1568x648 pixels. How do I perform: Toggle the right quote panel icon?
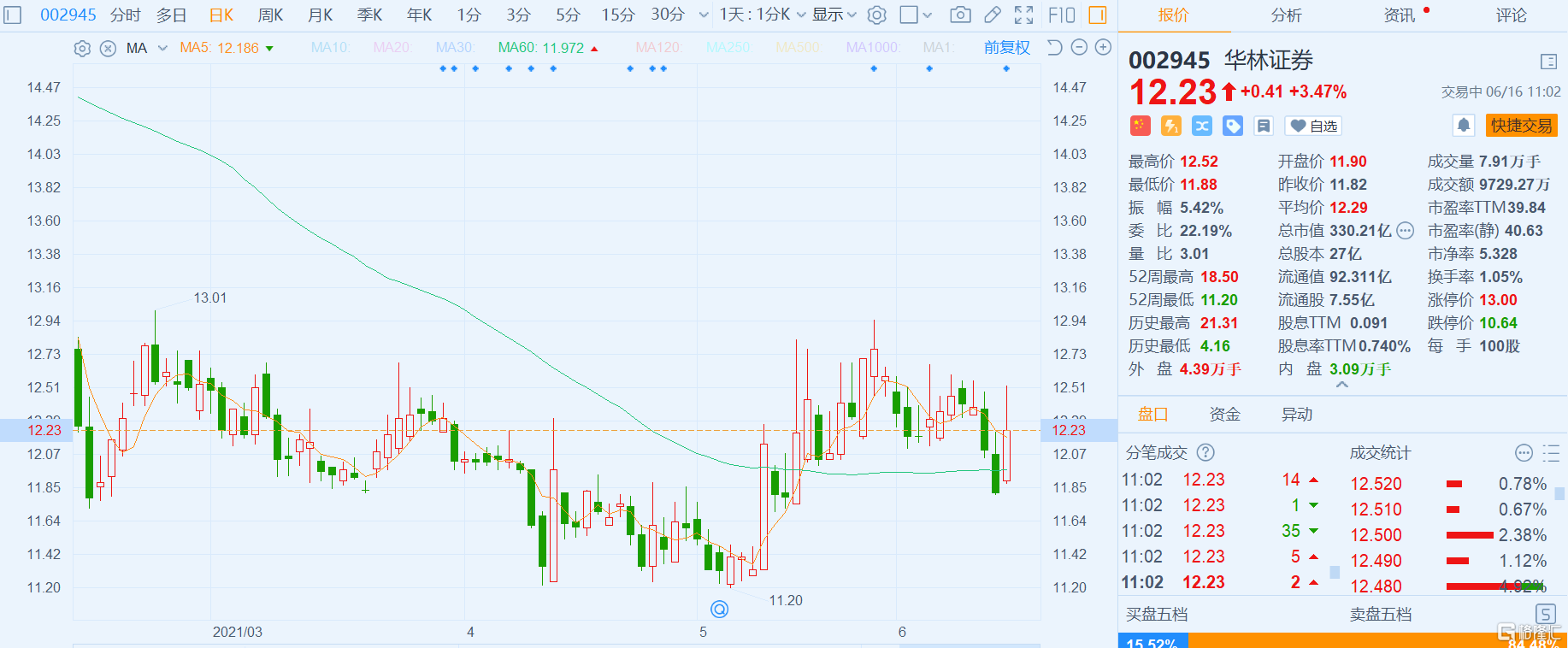tap(1098, 15)
